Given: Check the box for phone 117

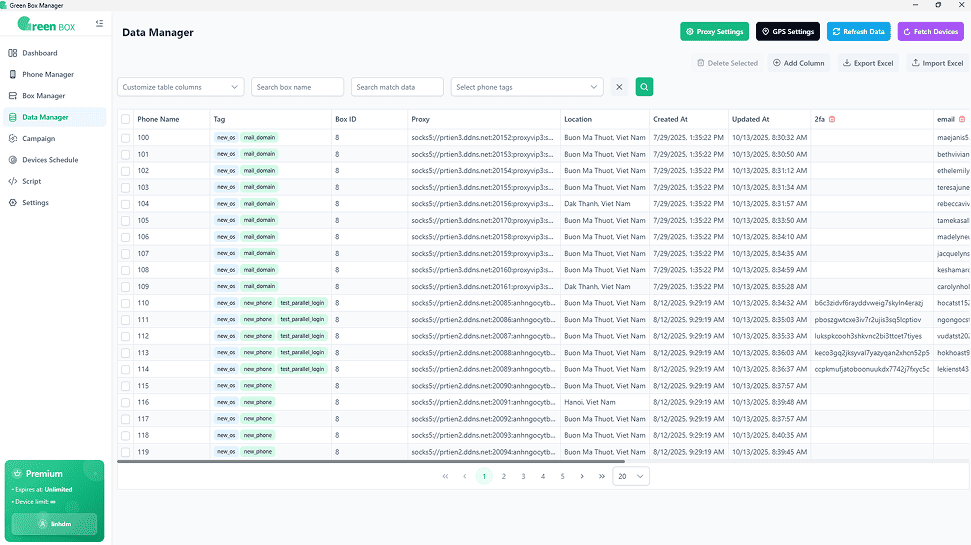Looking at the screenshot, I should pos(126,419).
